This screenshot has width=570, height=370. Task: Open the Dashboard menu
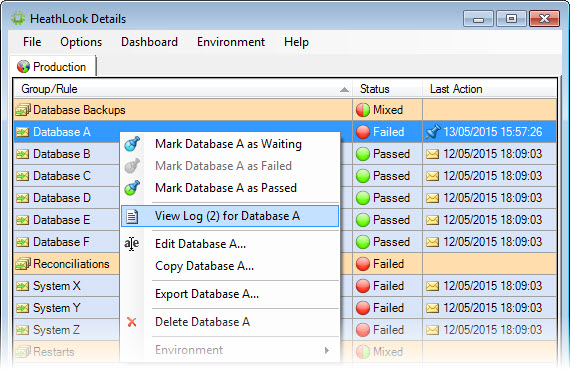point(149,42)
